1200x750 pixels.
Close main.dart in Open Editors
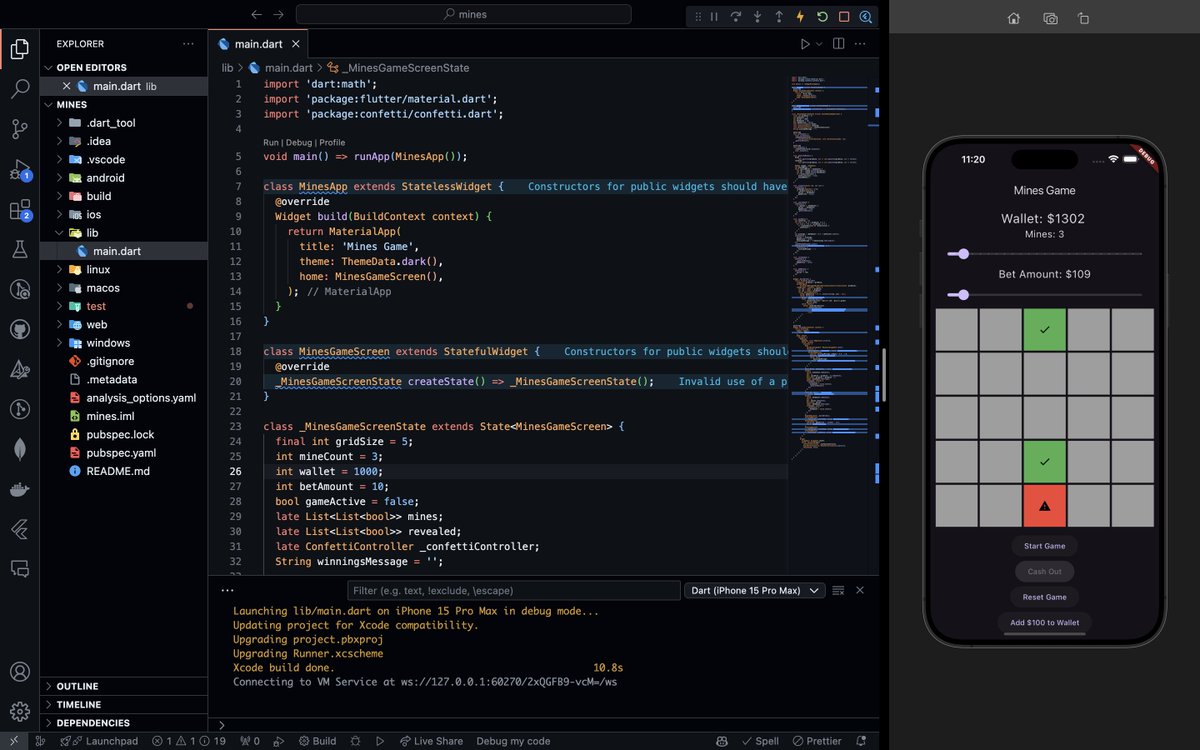click(66, 86)
